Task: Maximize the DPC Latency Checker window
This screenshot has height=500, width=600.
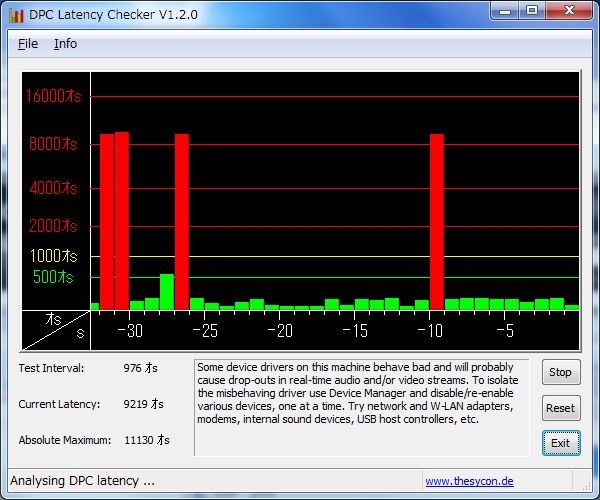Action: click(x=532, y=11)
